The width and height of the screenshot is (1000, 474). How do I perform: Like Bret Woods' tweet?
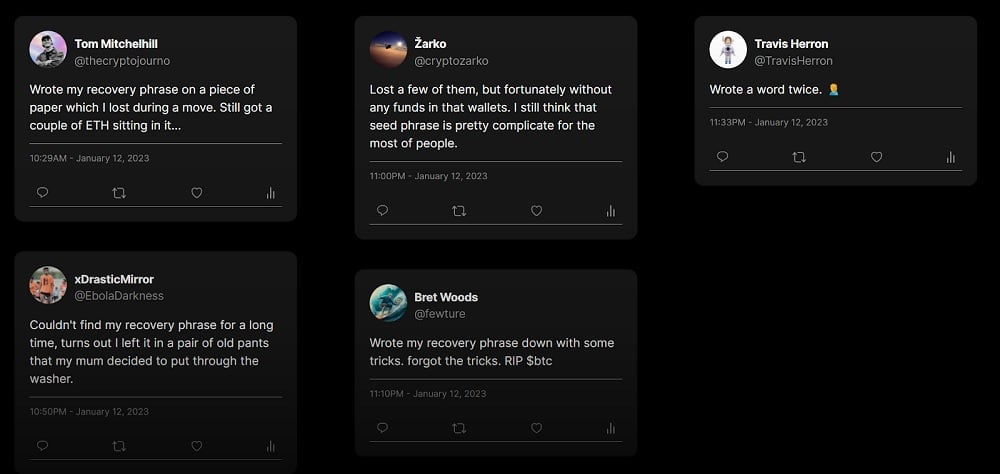pyautogui.click(x=536, y=428)
